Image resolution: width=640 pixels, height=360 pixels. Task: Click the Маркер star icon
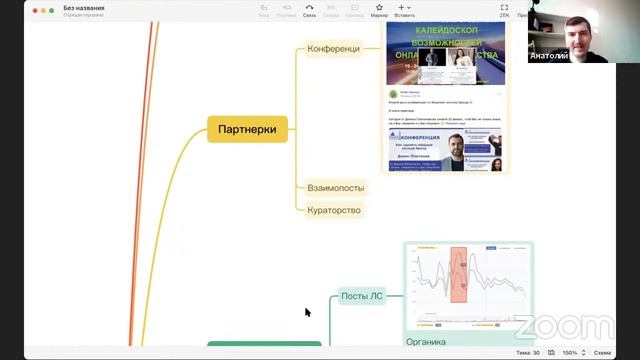(379, 7)
